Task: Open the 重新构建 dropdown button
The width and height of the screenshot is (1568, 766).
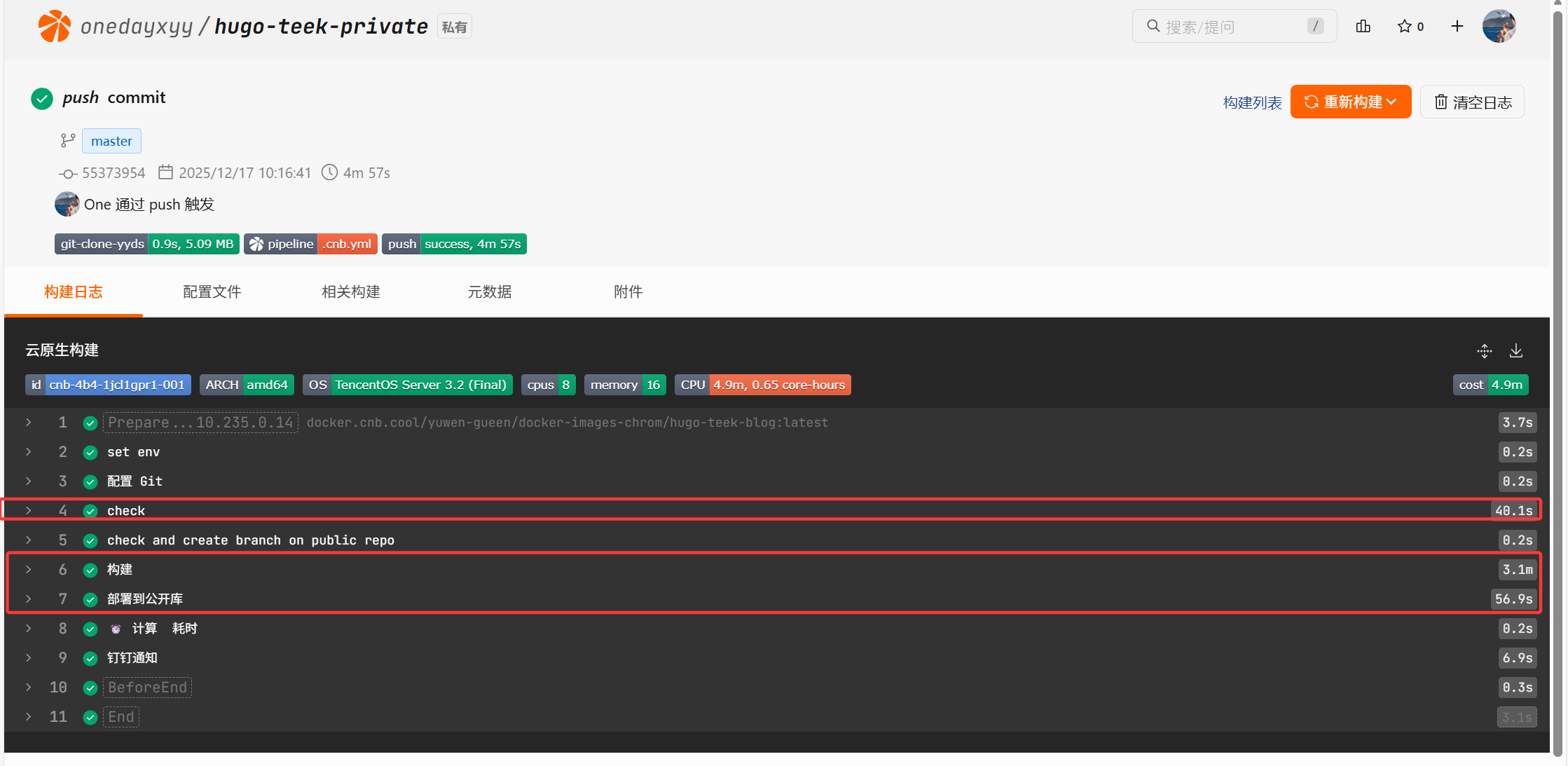Action: pos(1350,102)
